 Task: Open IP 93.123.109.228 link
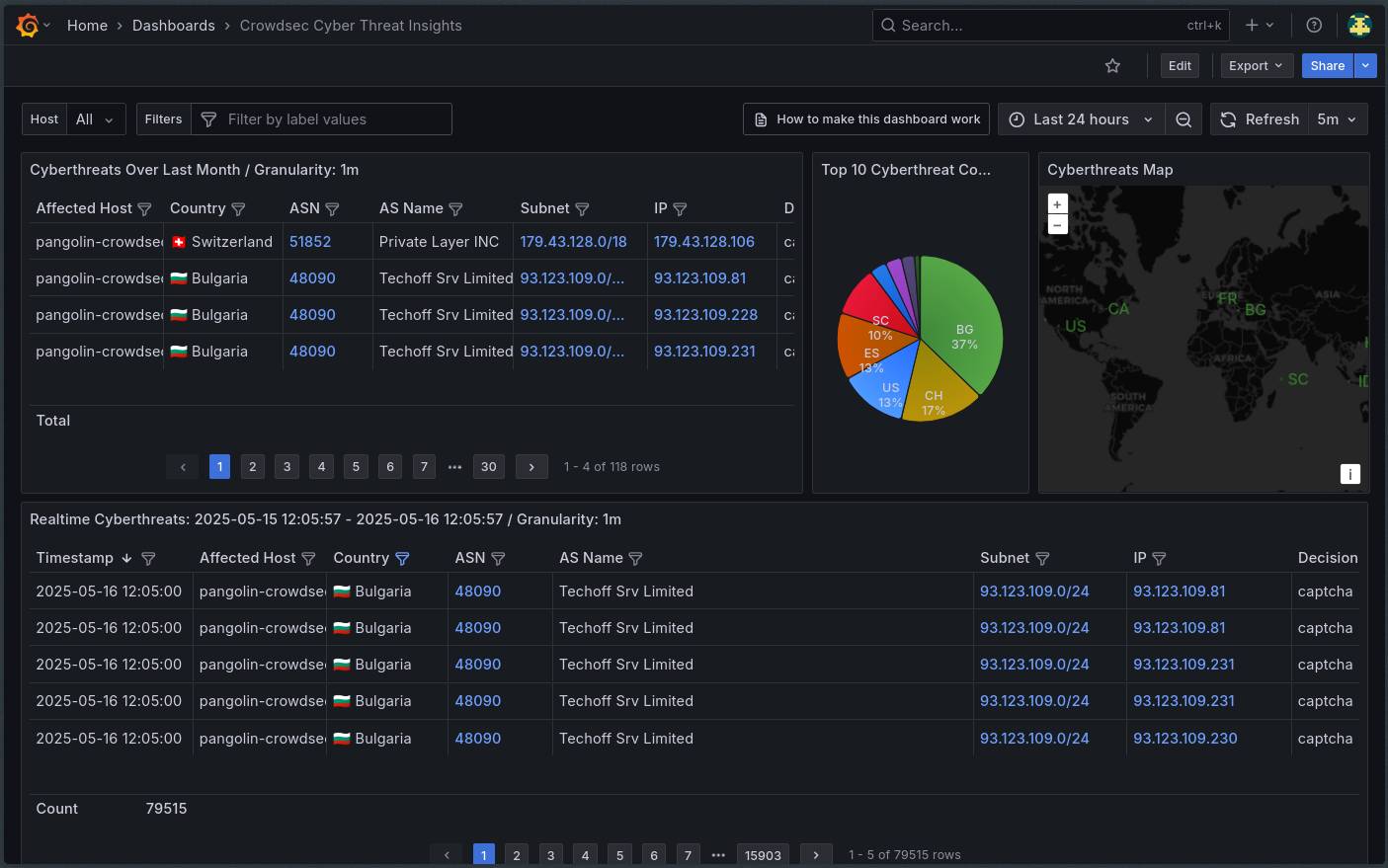[705, 315]
